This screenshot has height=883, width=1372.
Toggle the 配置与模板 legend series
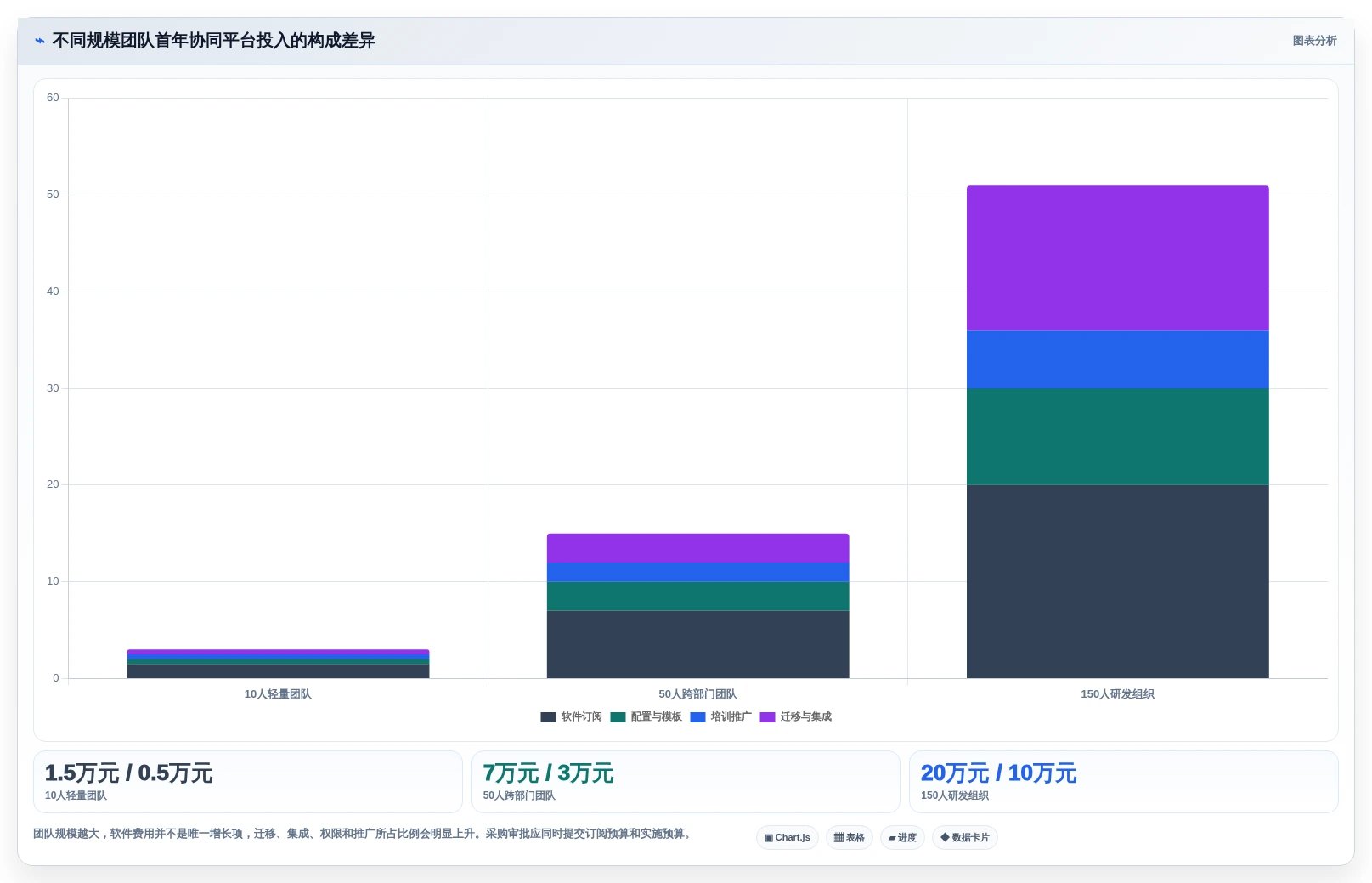(646, 717)
